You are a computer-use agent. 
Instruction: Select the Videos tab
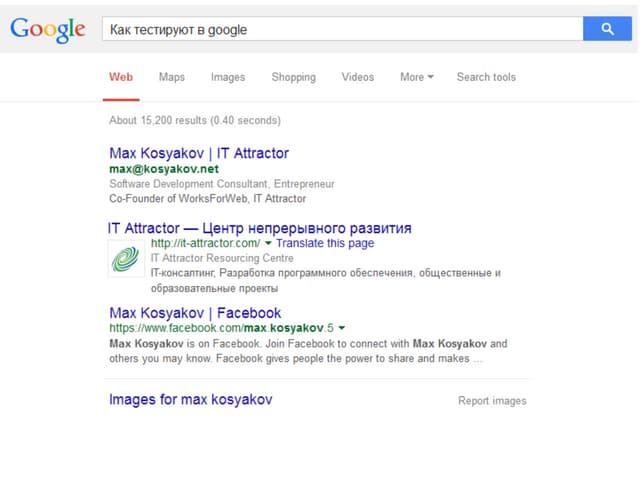tap(358, 77)
